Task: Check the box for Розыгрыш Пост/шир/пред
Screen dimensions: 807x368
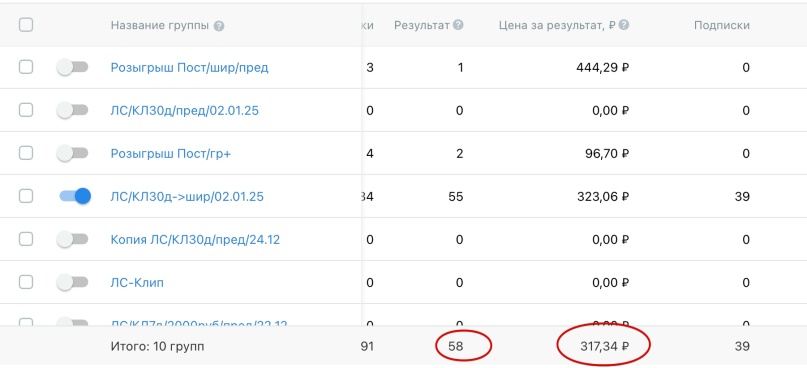Action: click(x=26, y=67)
